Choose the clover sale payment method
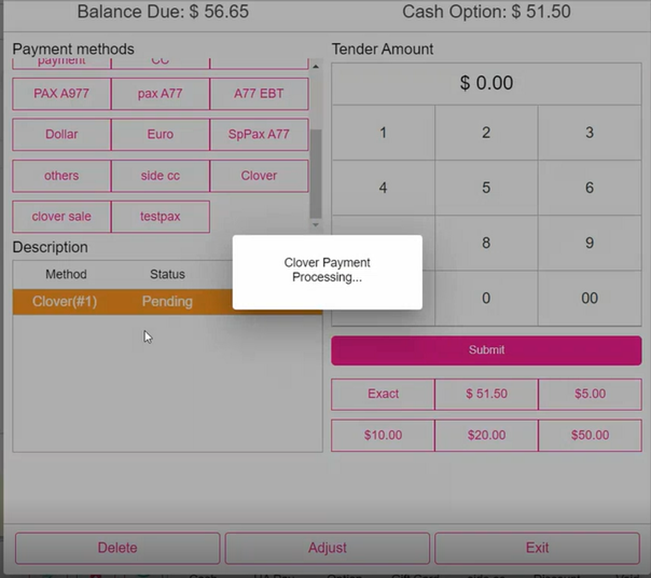Viewport: 651px width, 578px height. (61, 217)
